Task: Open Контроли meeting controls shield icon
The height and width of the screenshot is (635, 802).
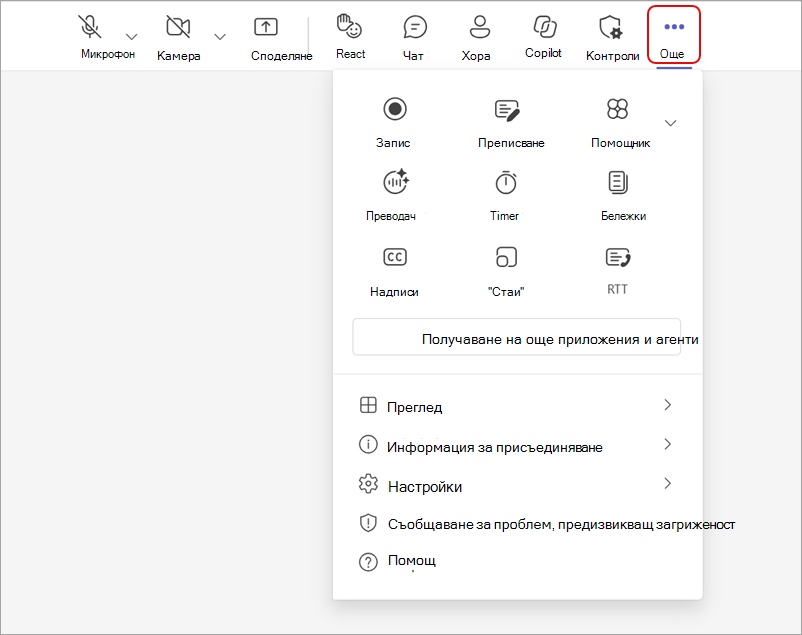Action: point(611,27)
